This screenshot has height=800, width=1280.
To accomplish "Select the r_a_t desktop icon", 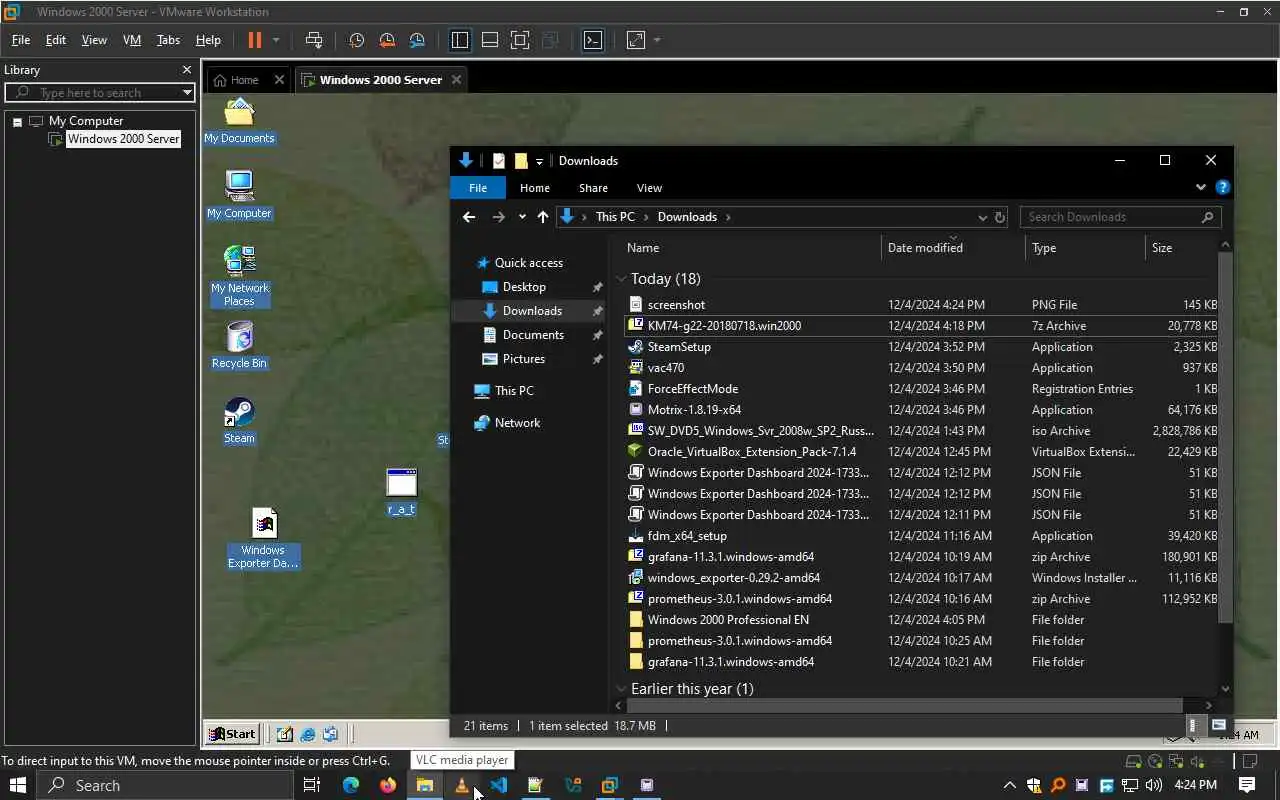I will point(401,492).
